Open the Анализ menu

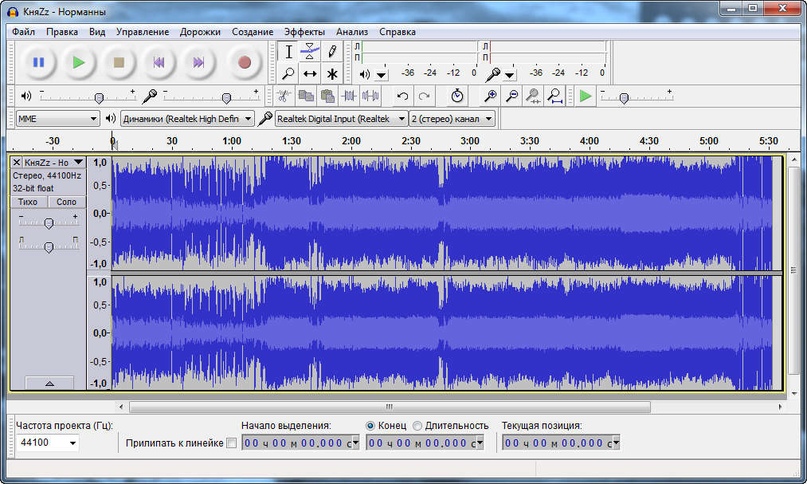[352, 31]
